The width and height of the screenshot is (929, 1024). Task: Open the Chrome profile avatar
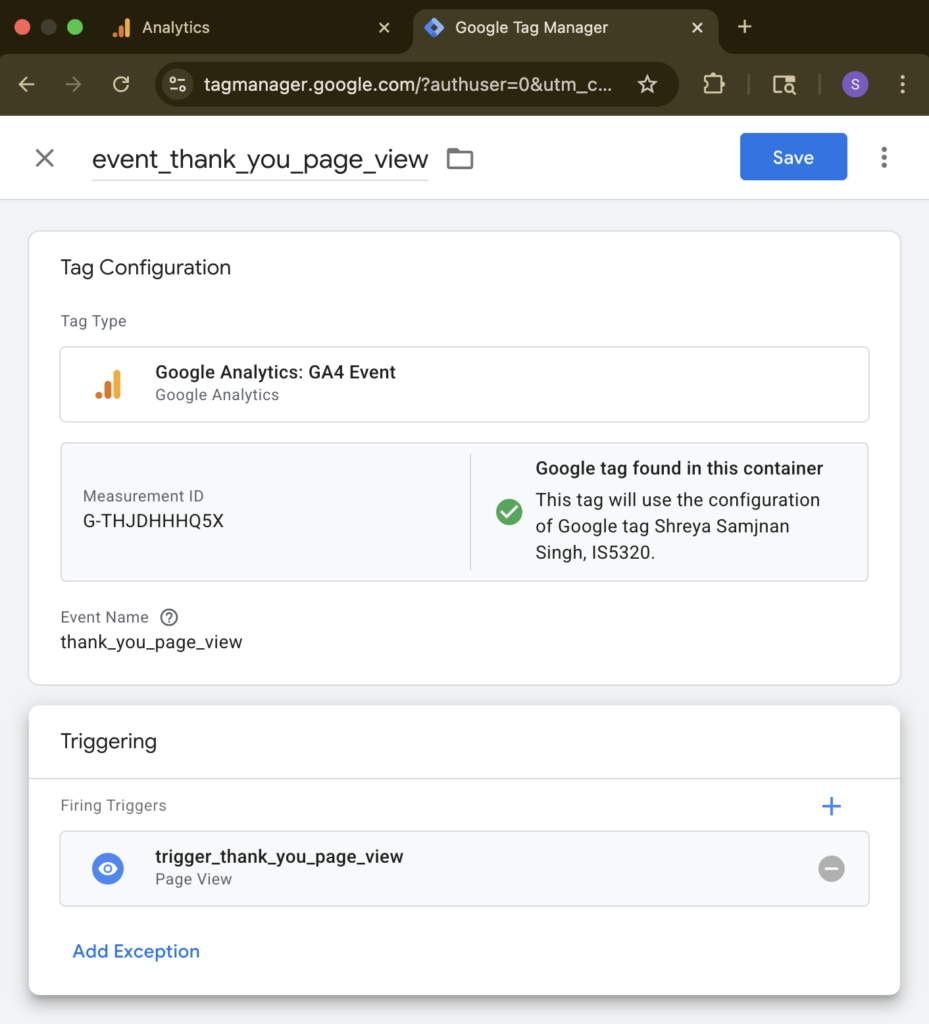click(x=855, y=85)
